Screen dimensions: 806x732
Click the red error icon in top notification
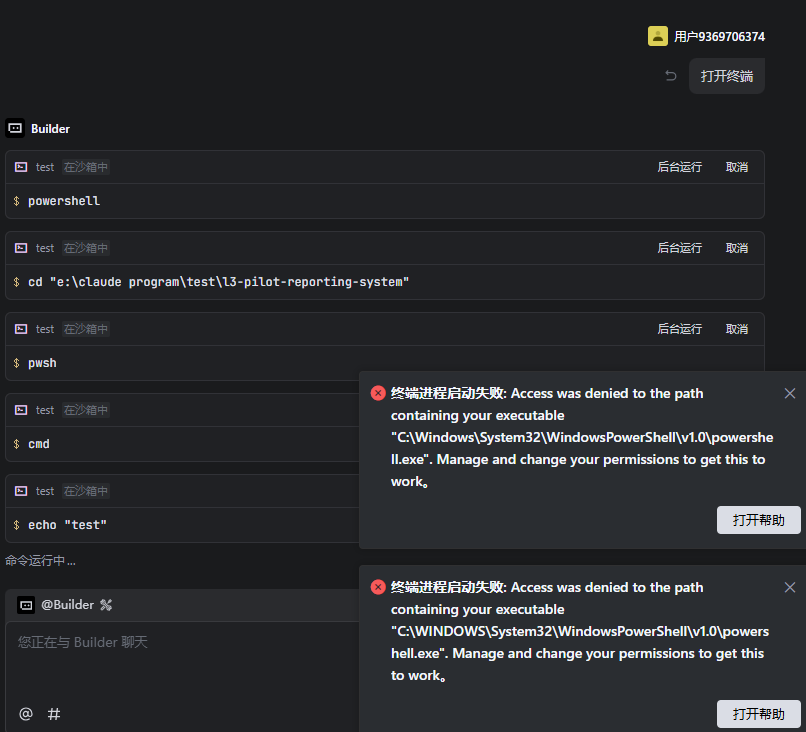(x=378, y=393)
